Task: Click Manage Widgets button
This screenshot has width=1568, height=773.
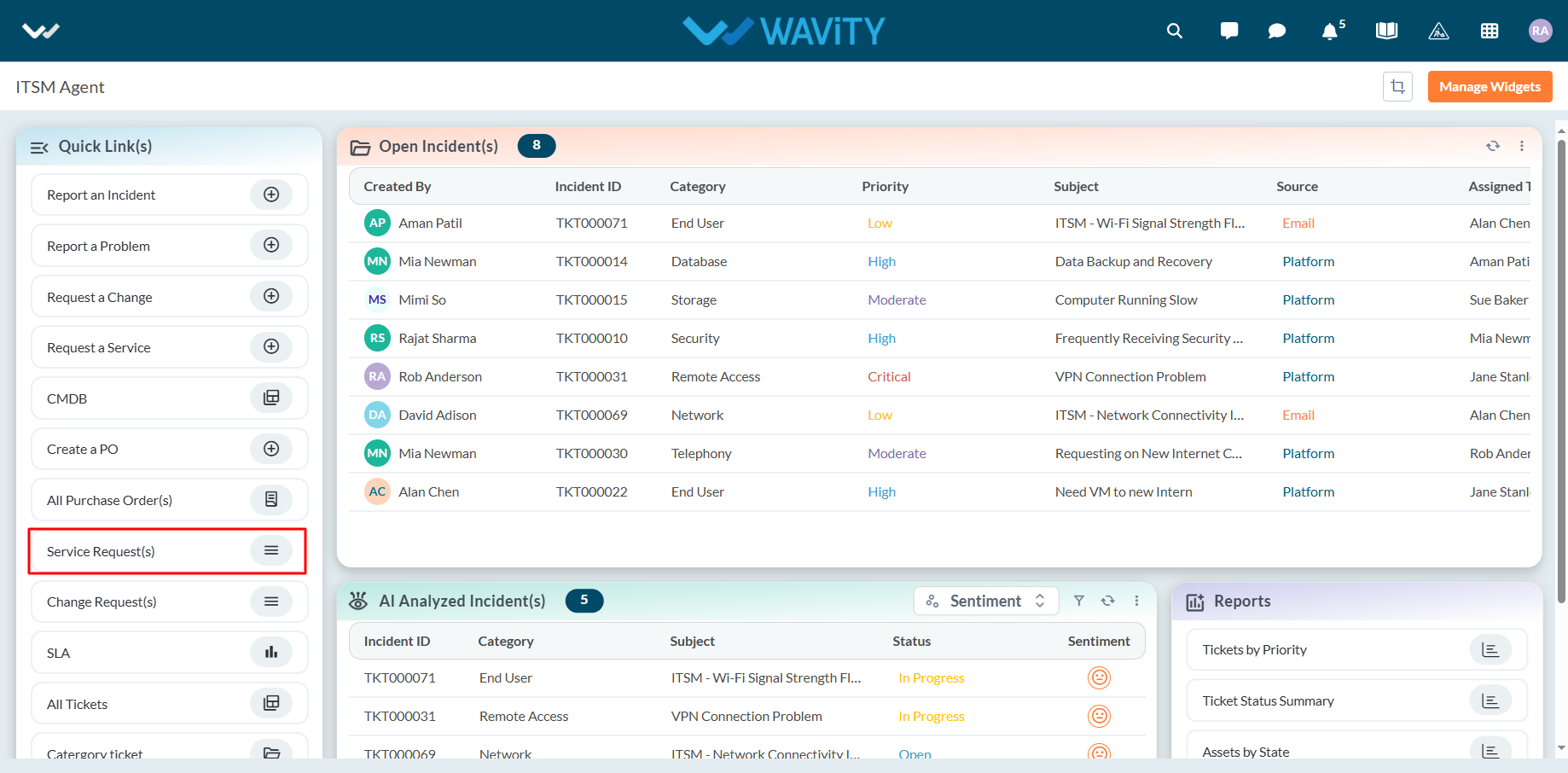Action: pyautogui.click(x=1490, y=86)
